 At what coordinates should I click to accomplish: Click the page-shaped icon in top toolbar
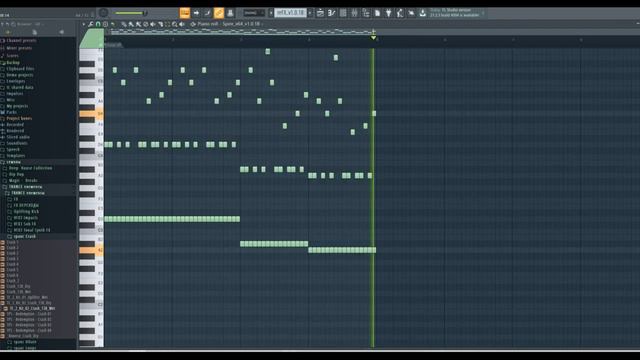[377, 13]
